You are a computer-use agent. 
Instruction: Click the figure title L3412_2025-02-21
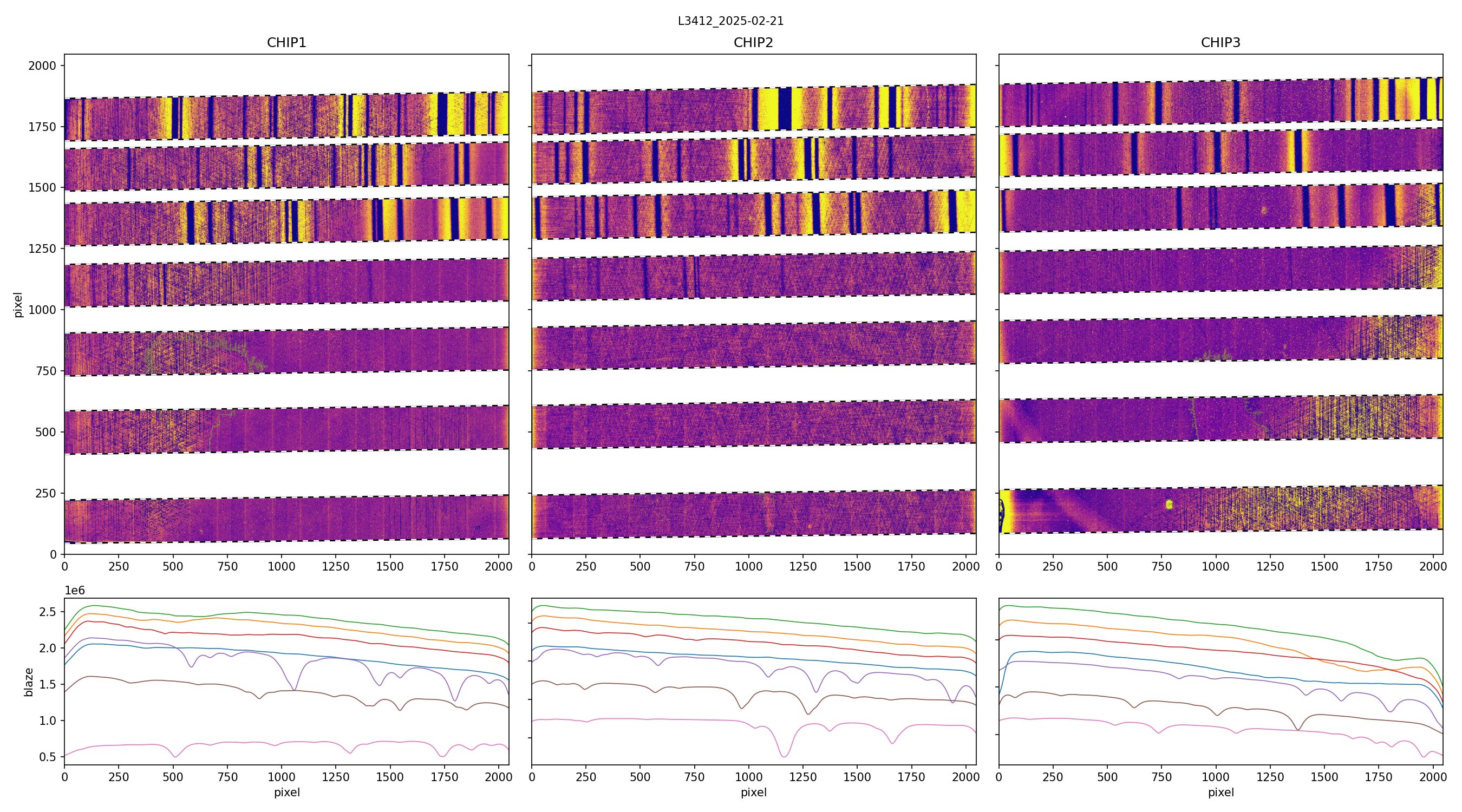tap(730, 21)
